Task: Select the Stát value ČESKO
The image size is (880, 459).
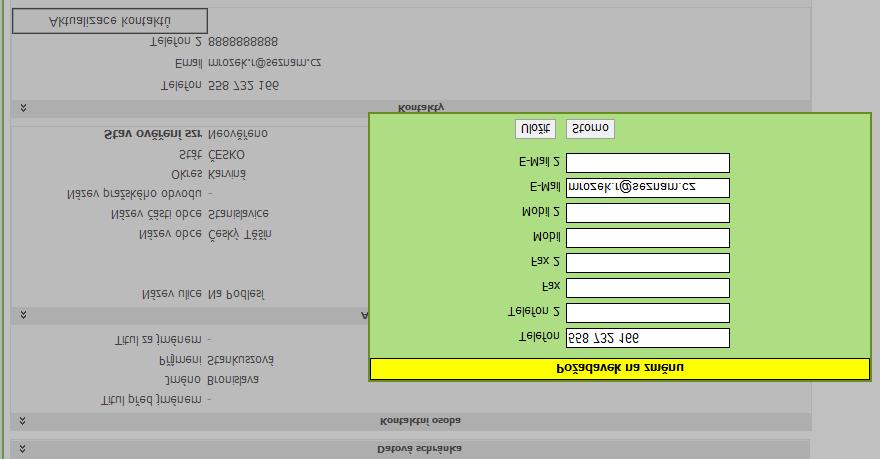Action: 226,155
